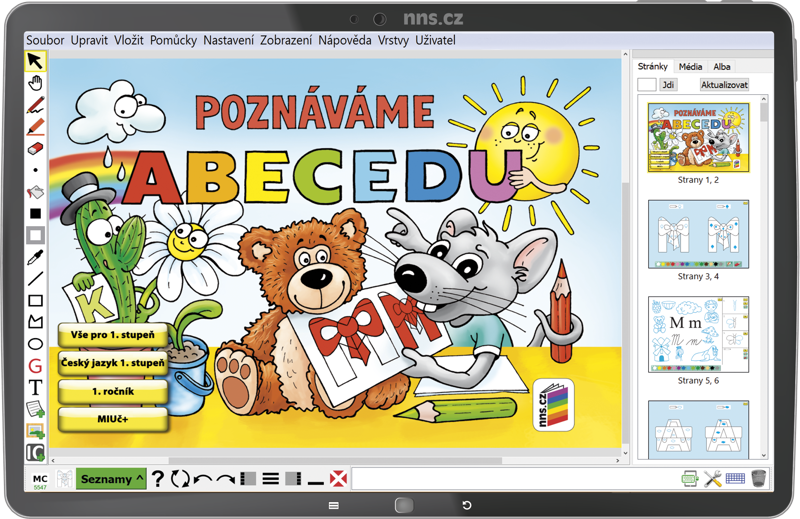Click the MC 5547 icon
The image size is (800, 519).
click(40, 481)
